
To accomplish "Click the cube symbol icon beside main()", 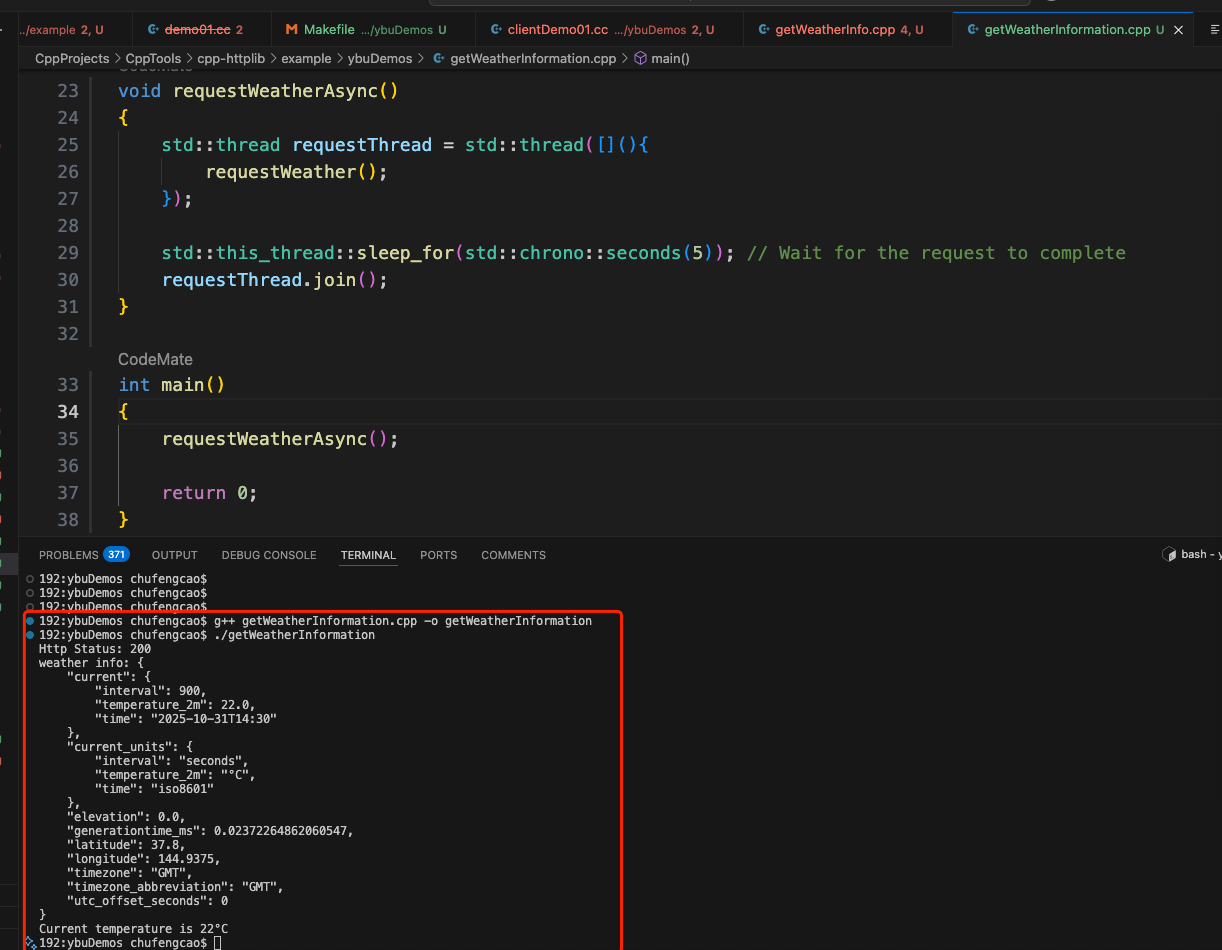I will coord(641,59).
